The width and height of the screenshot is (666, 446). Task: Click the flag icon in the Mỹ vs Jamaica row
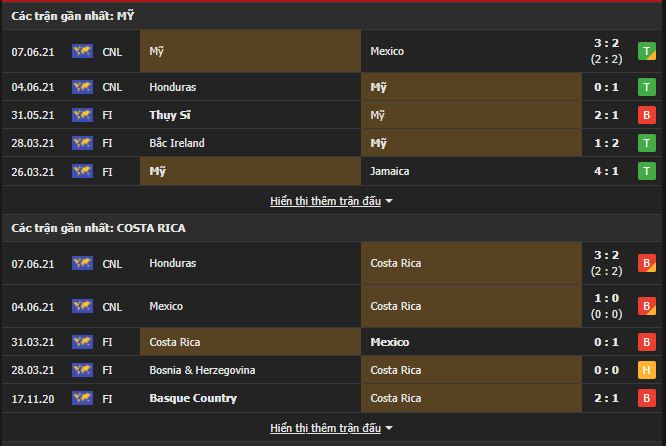(x=82, y=171)
